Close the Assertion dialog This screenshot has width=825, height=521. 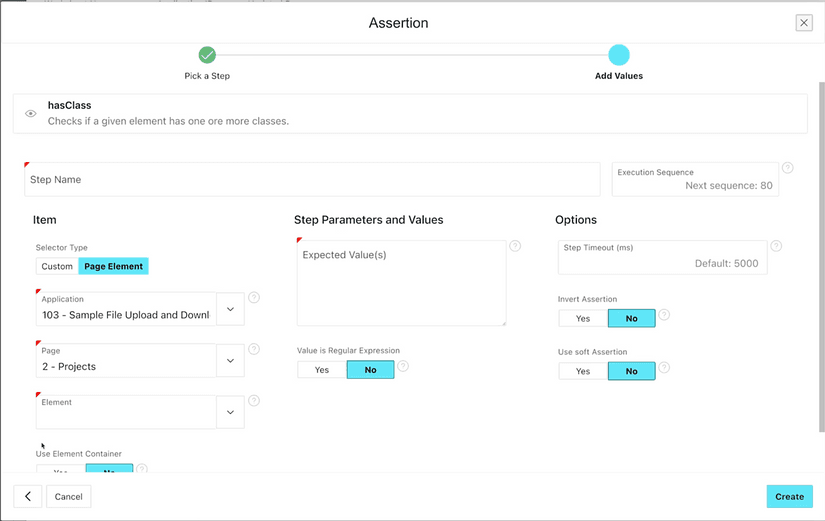803,23
